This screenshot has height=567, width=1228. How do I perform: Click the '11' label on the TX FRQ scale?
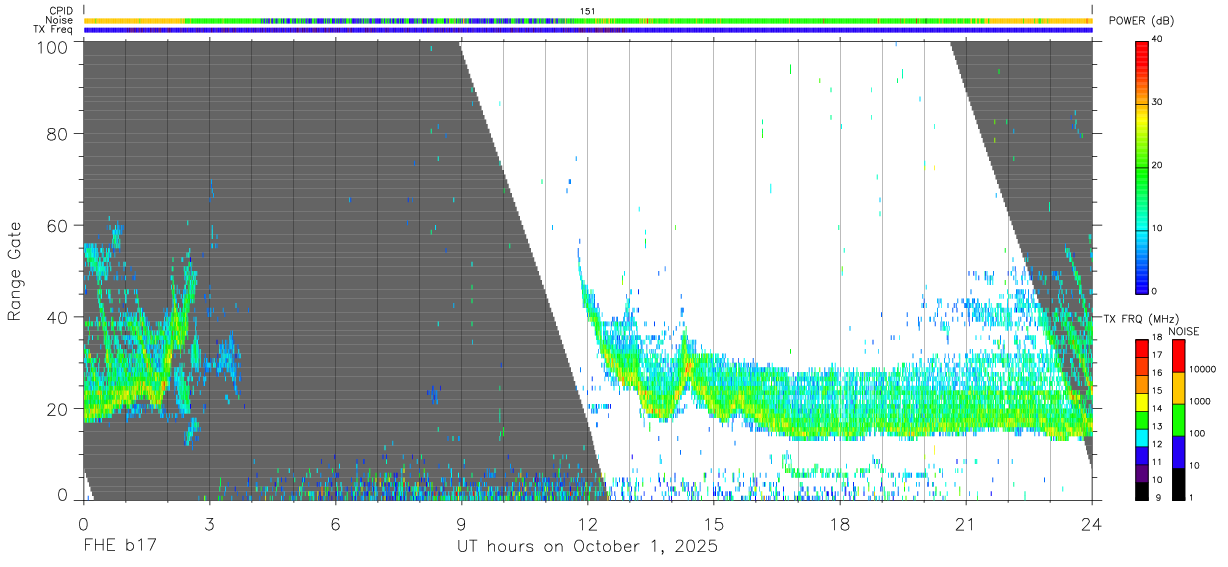pyautogui.click(x=1157, y=462)
